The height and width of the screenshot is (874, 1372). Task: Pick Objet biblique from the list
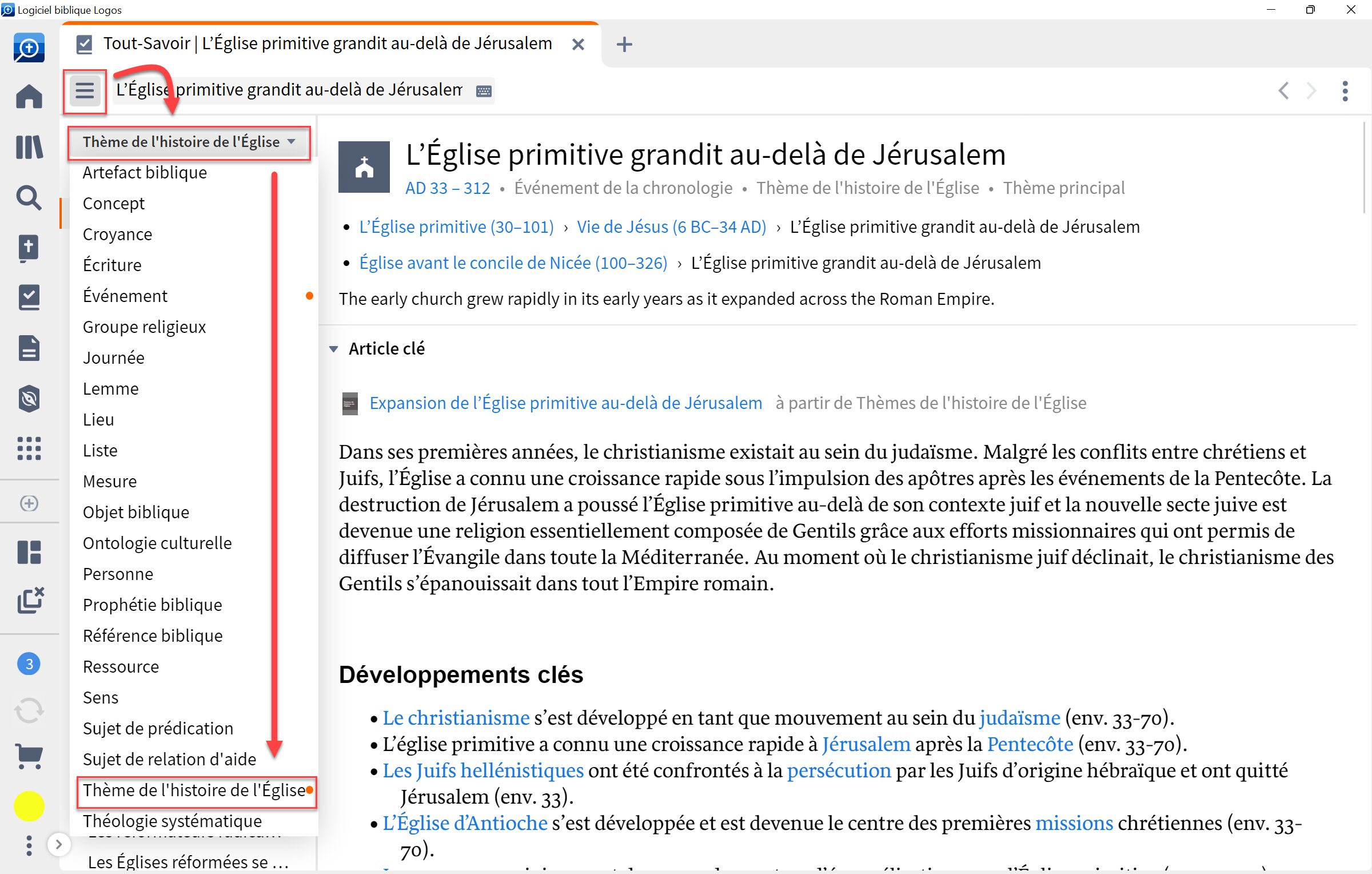pos(136,512)
